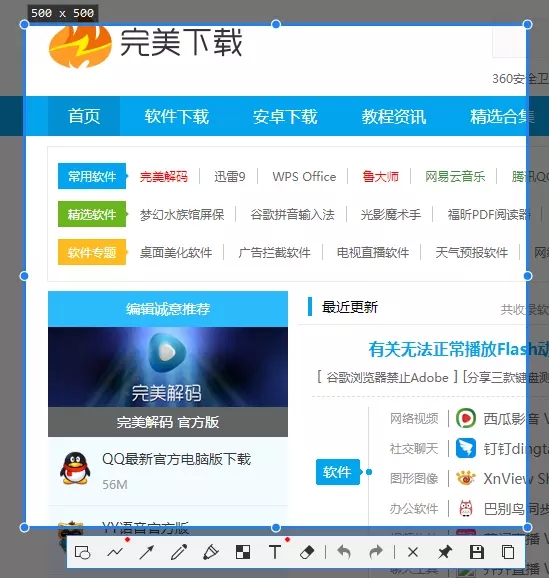Click the QQ penguin icon
The height and width of the screenshot is (578, 549).
tap(75, 468)
